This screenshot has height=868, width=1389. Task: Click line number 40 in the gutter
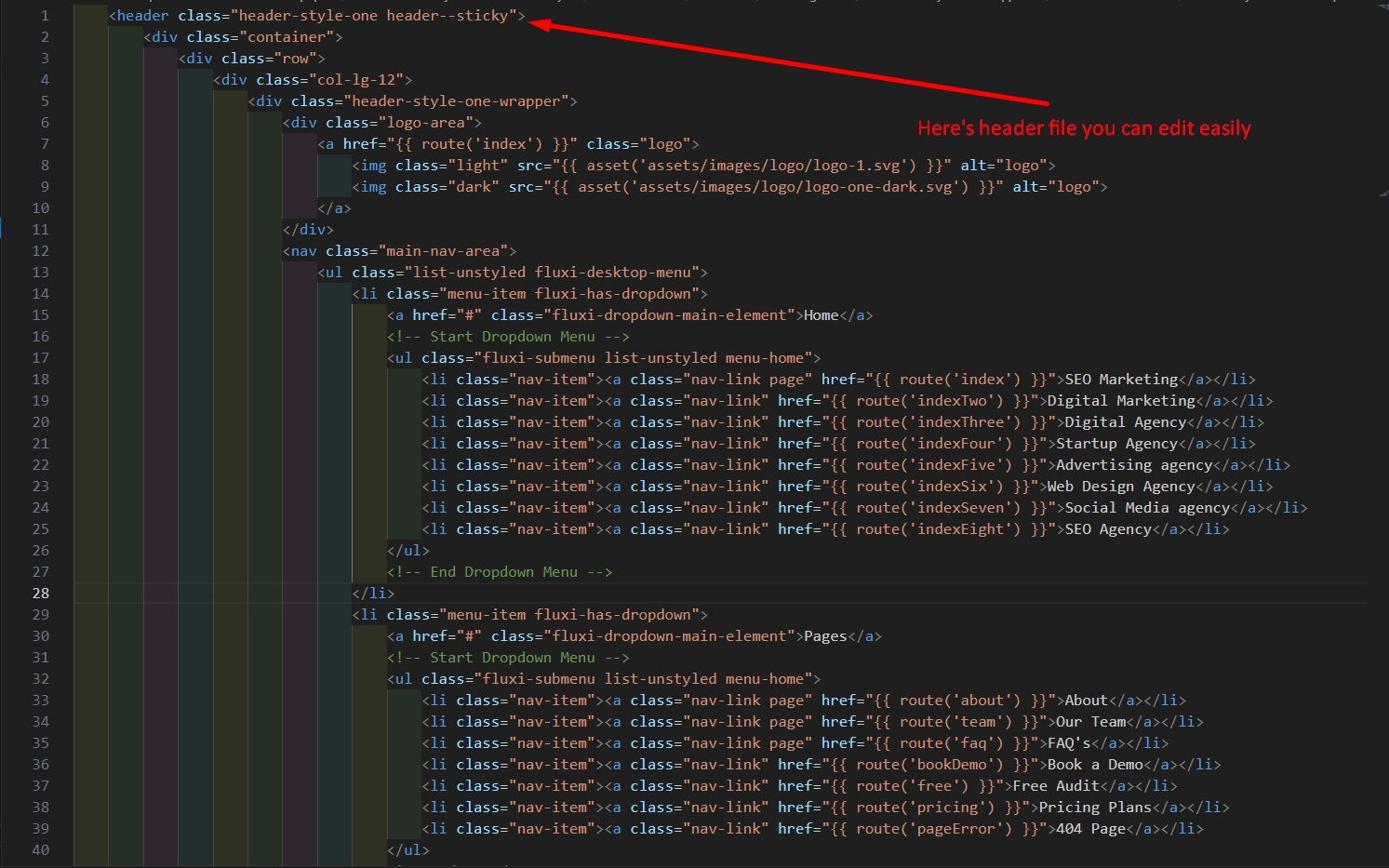pyautogui.click(x=41, y=850)
